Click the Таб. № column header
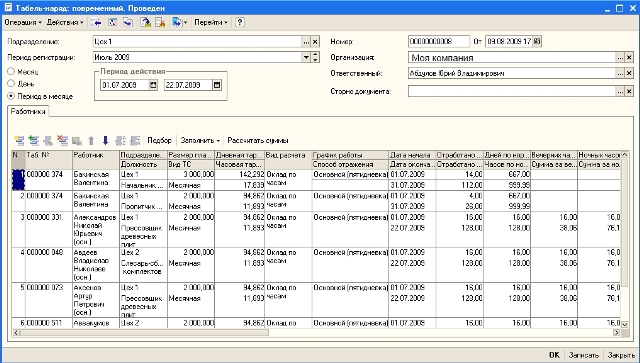Image resolution: width=640 pixels, height=363 pixels. click(49, 160)
